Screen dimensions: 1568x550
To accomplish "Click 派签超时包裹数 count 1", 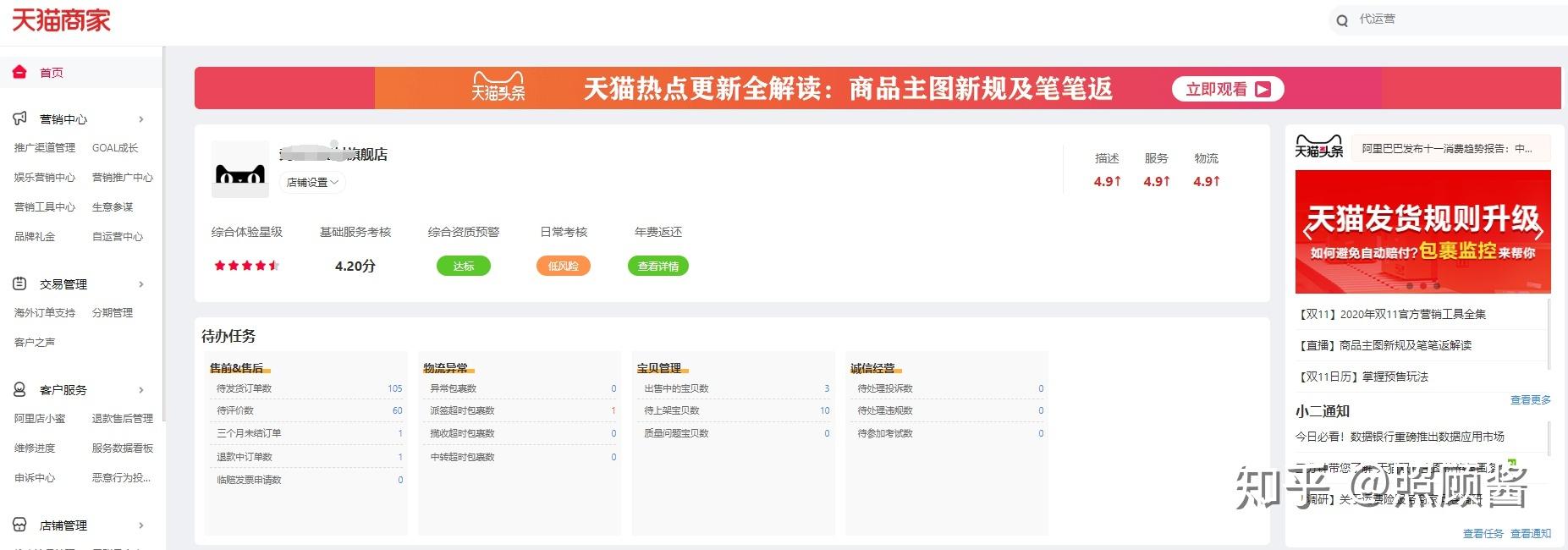I will pyautogui.click(x=613, y=410).
